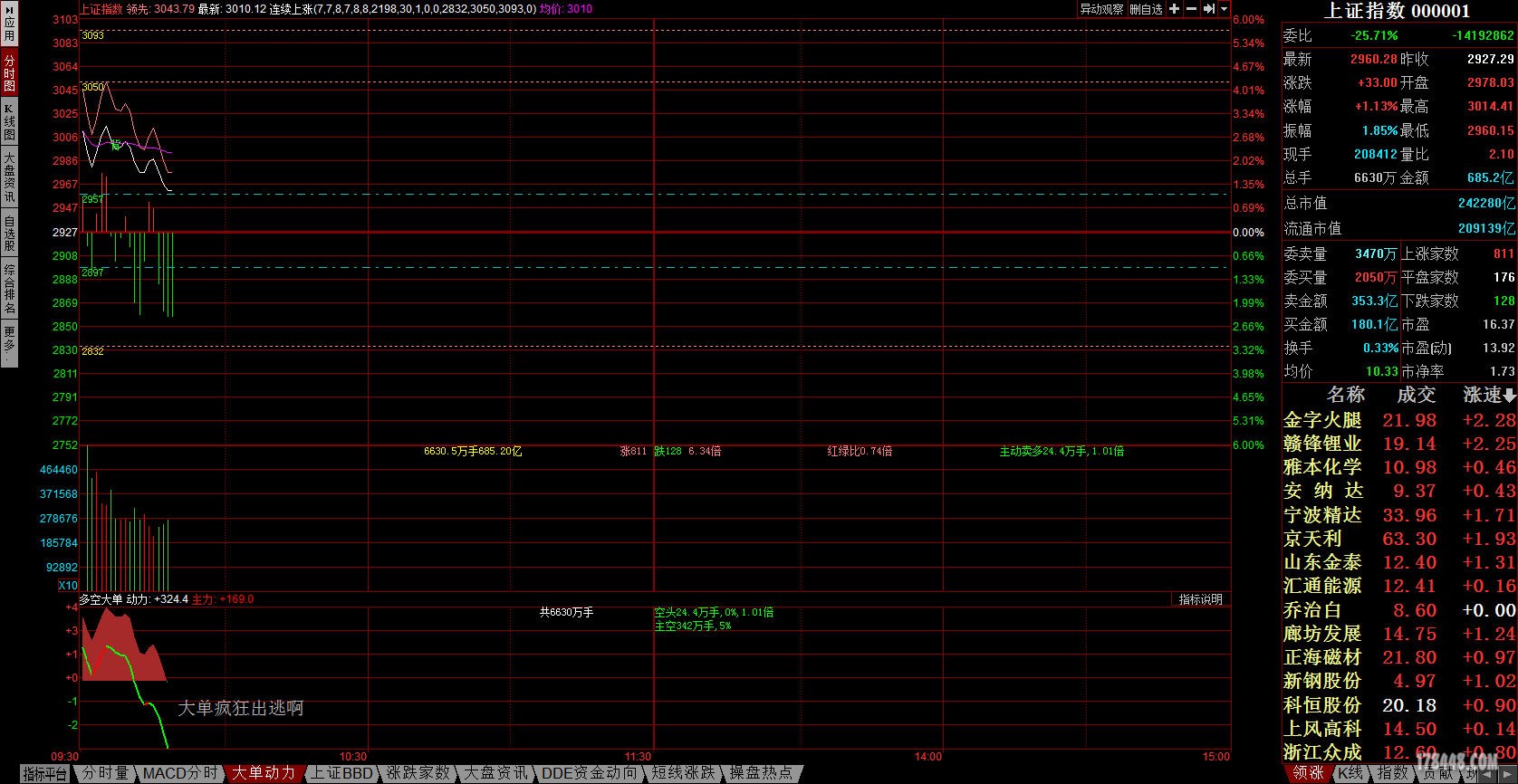Switch to the 贡献 tab in right panel
This screenshot has height=784, width=1518.
tap(1436, 773)
